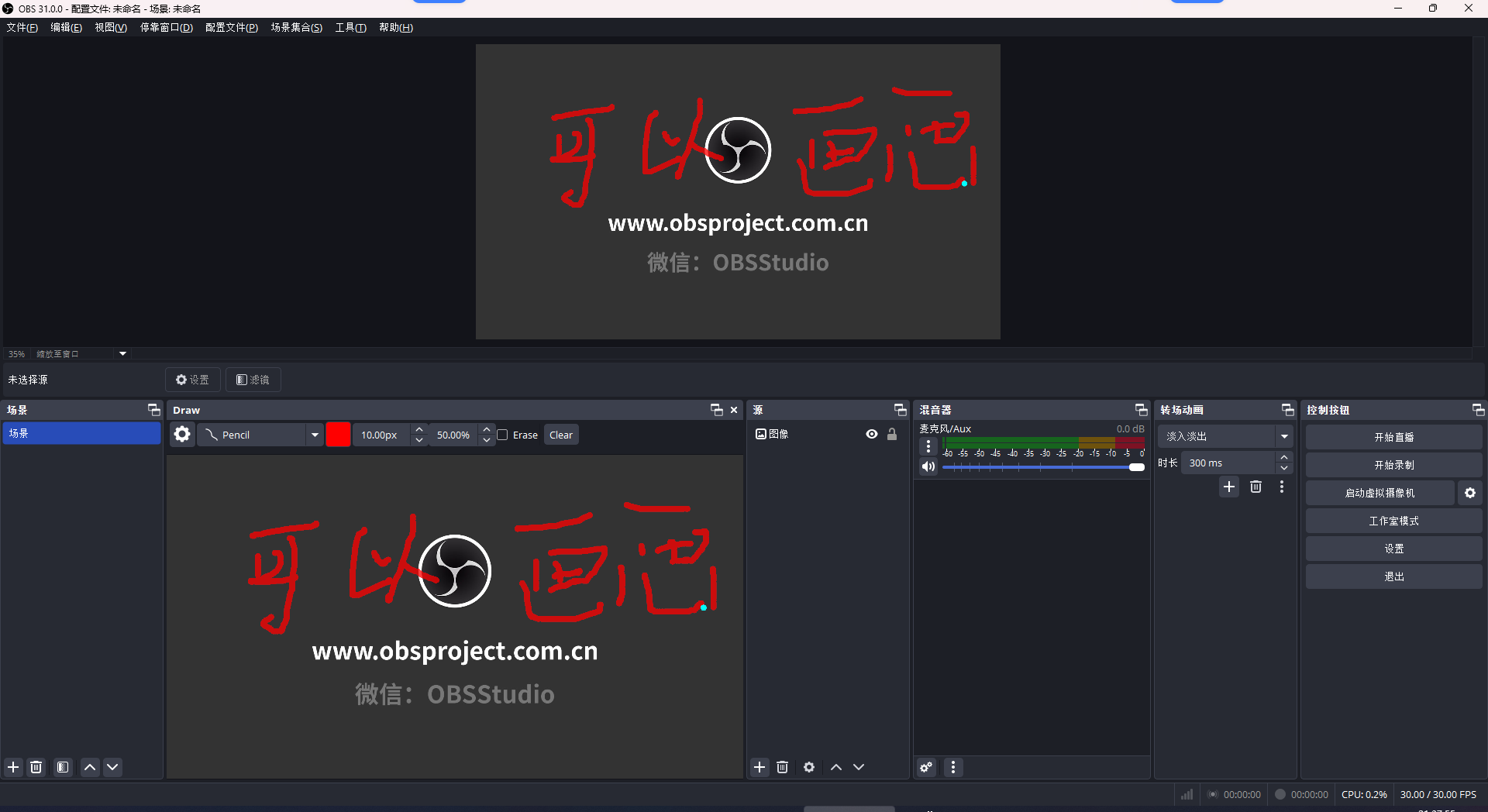This screenshot has height=812, width=1488.
Task: Open 场景集合(S) menu
Action: pos(297,27)
